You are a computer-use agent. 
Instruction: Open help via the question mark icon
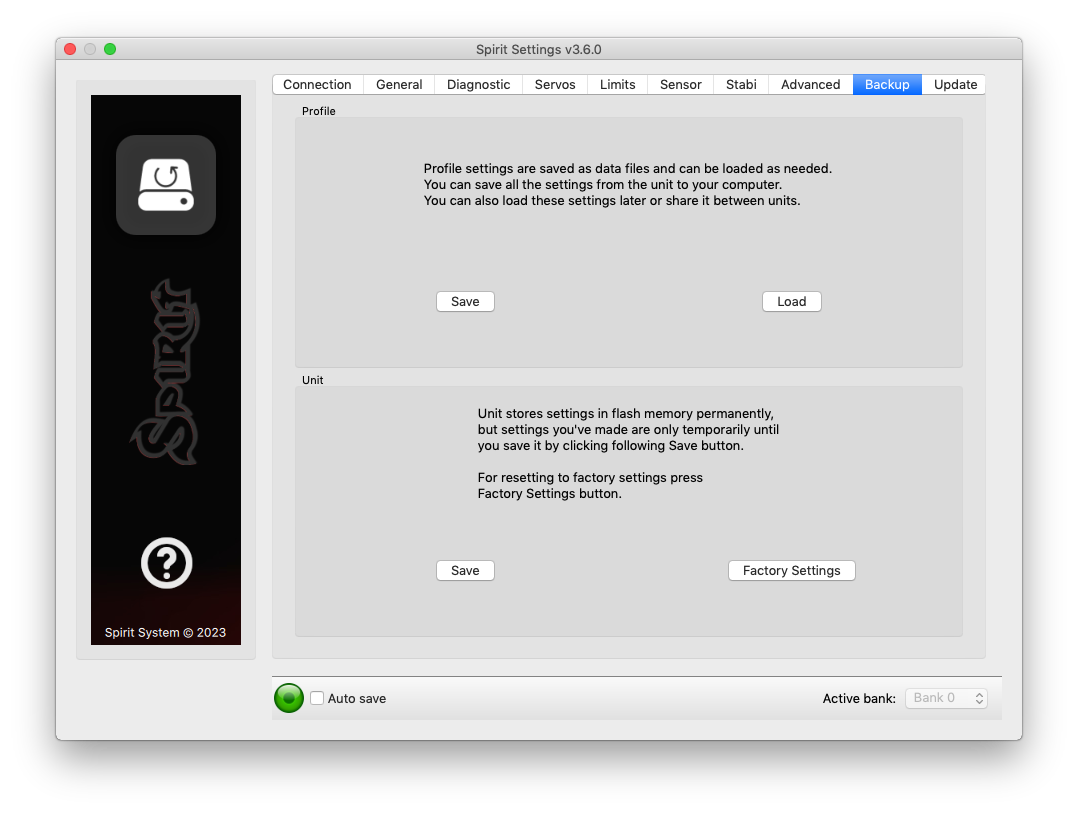[x=166, y=563]
